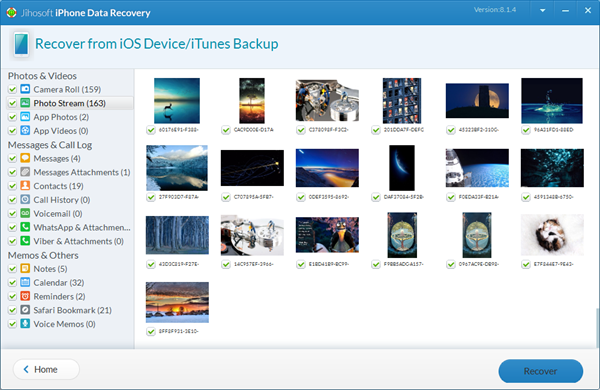The width and height of the screenshot is (600, 390).
Task: Click the Voicemail icon
Action: click(25, 213)
